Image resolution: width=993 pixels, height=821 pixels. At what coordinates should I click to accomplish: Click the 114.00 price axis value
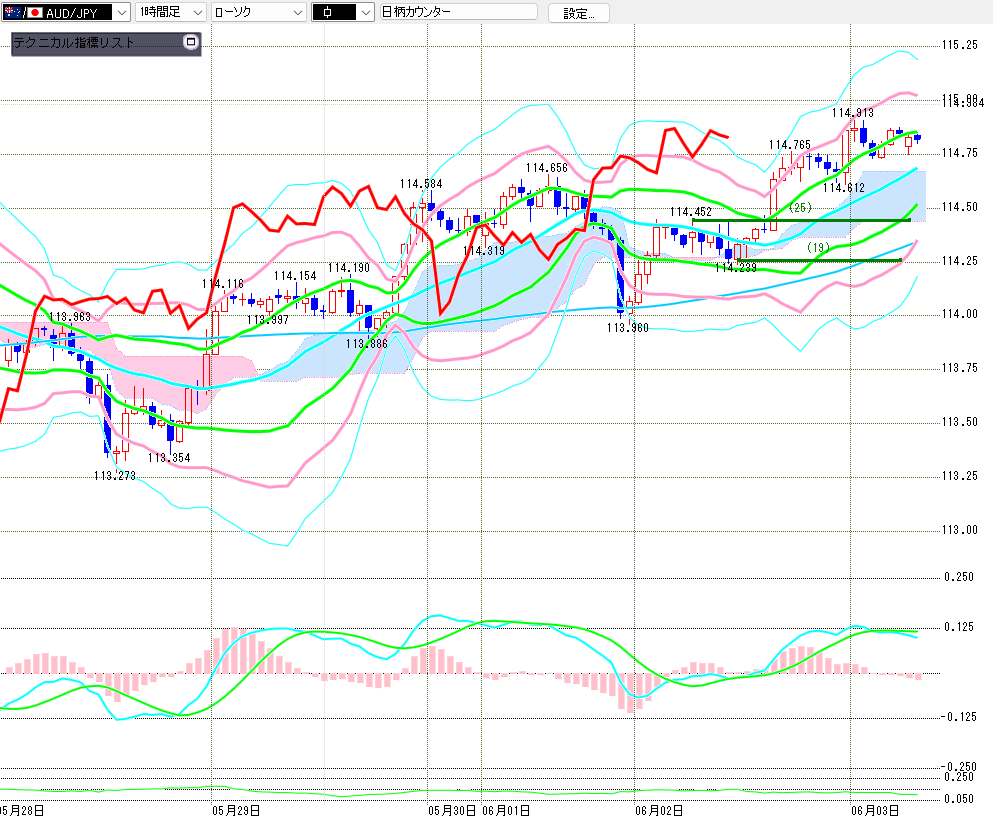(x=959, y=314)
